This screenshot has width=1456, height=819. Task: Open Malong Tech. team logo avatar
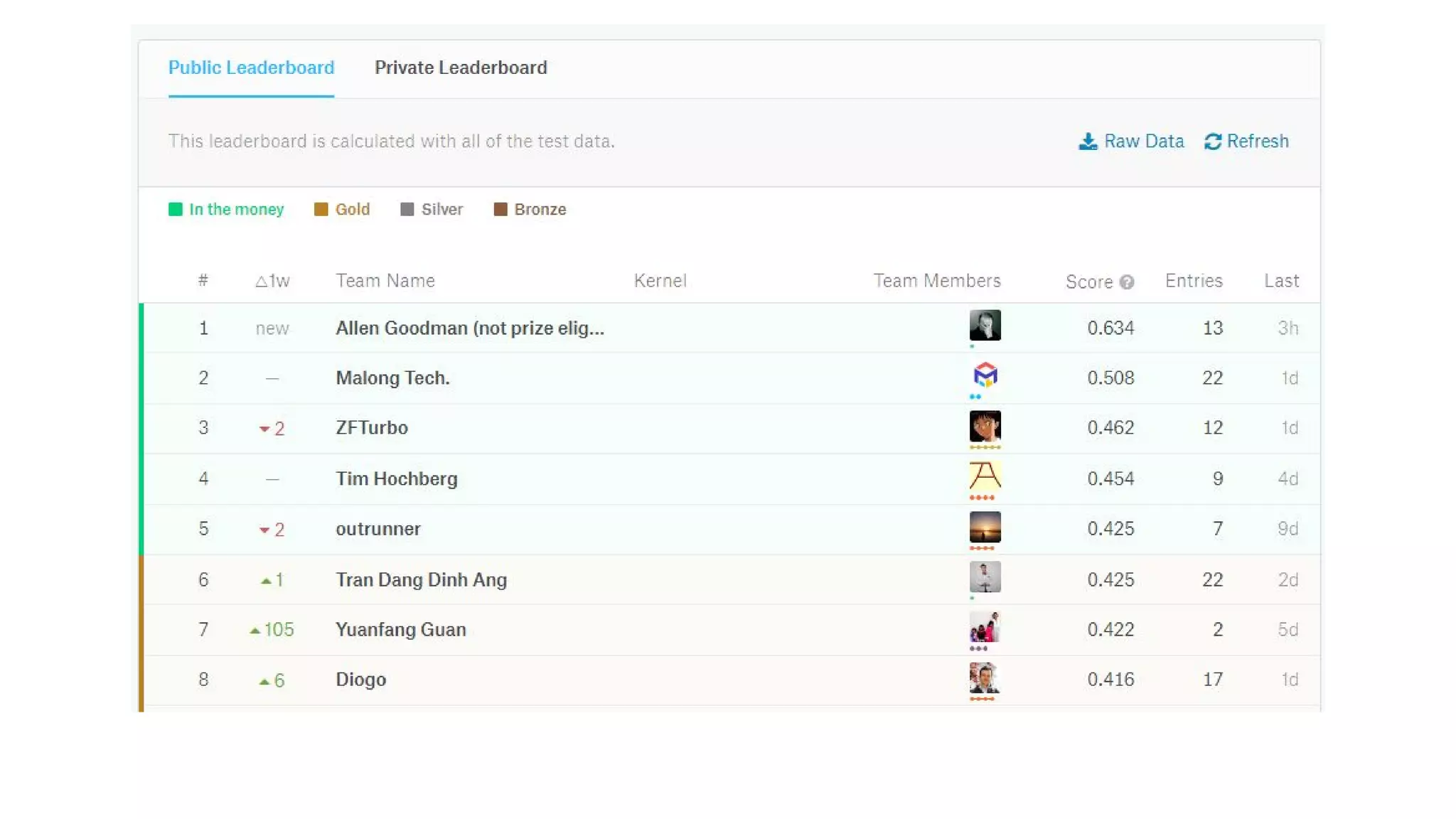[x=985, y=375]
